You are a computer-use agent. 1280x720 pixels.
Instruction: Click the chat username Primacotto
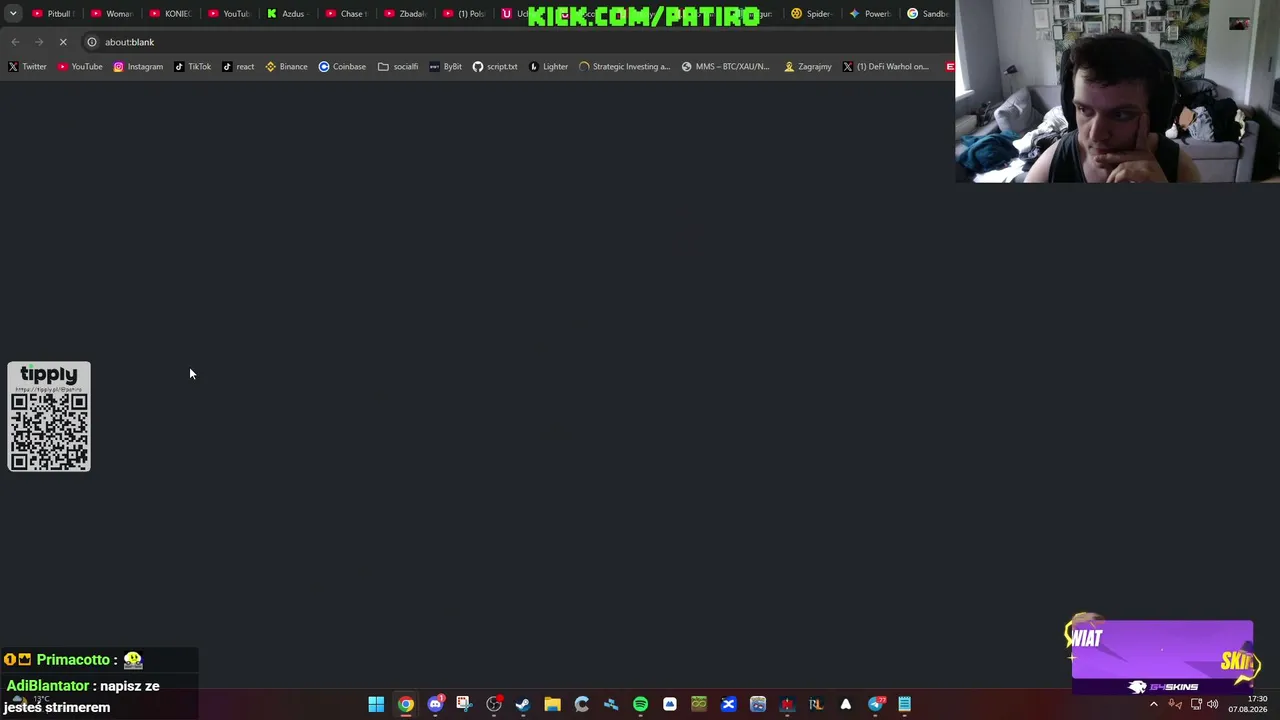(73, 660)
